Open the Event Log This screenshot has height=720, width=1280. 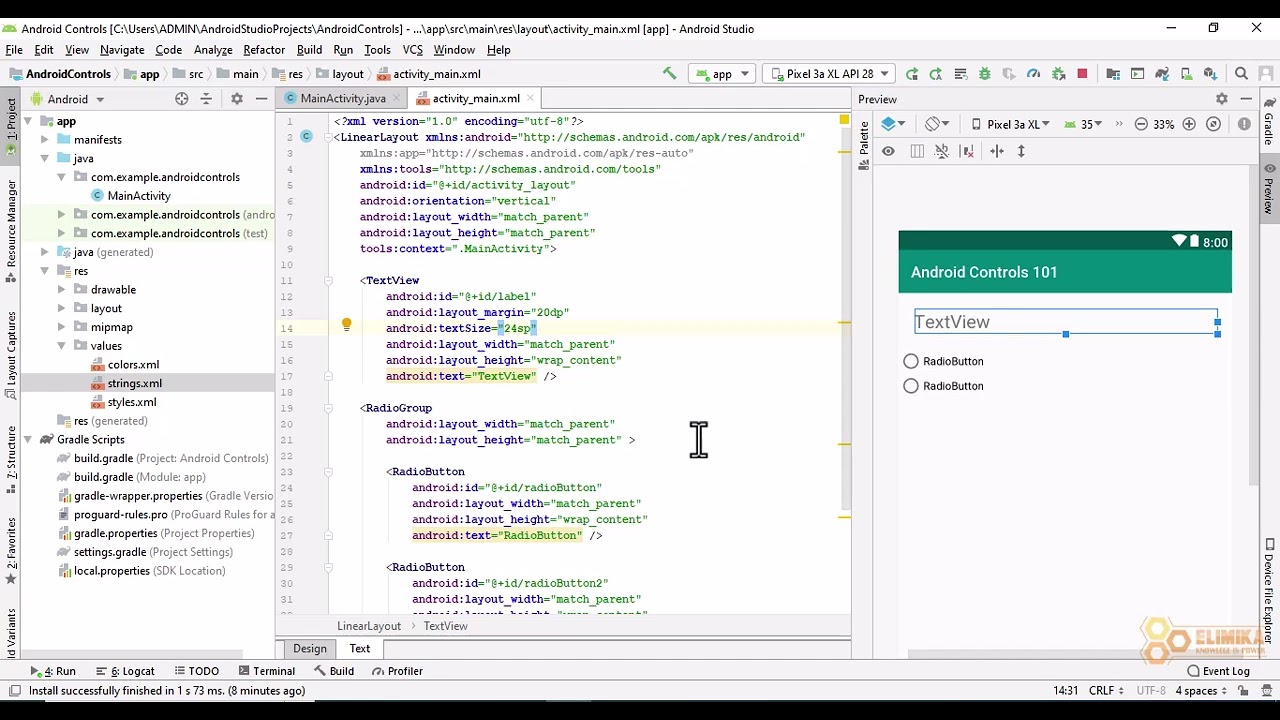pyautogui.click(x=1219, y=671)
